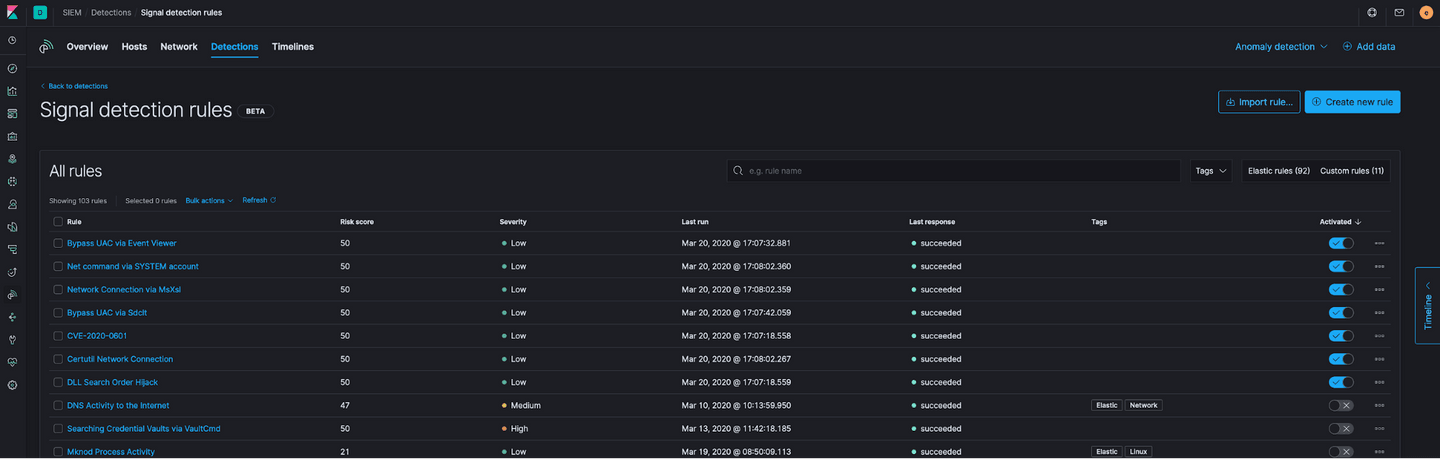Deactivate the Net command via SYSTEM account rule
Screen dimensions: 1440x459
[x=1340, y=266]
